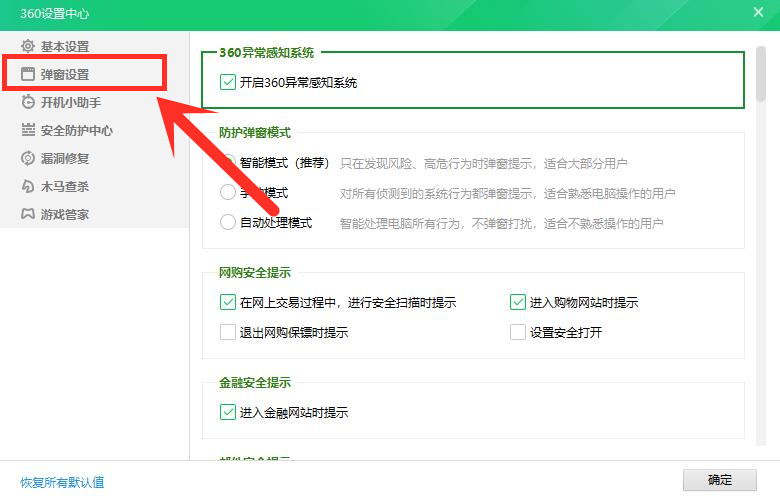Click the 确定 button
The width and height of the screenshot is (780, 500).
pos(719,480)
